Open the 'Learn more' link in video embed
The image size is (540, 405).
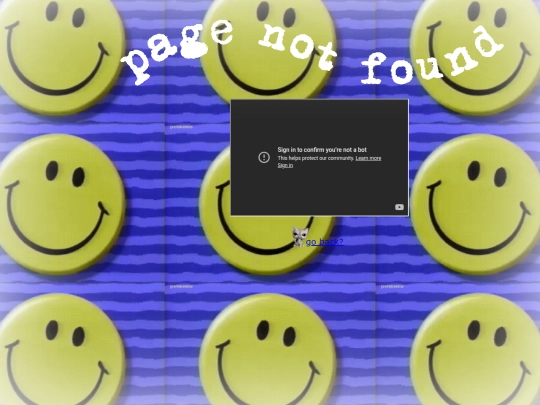(368, 158)
